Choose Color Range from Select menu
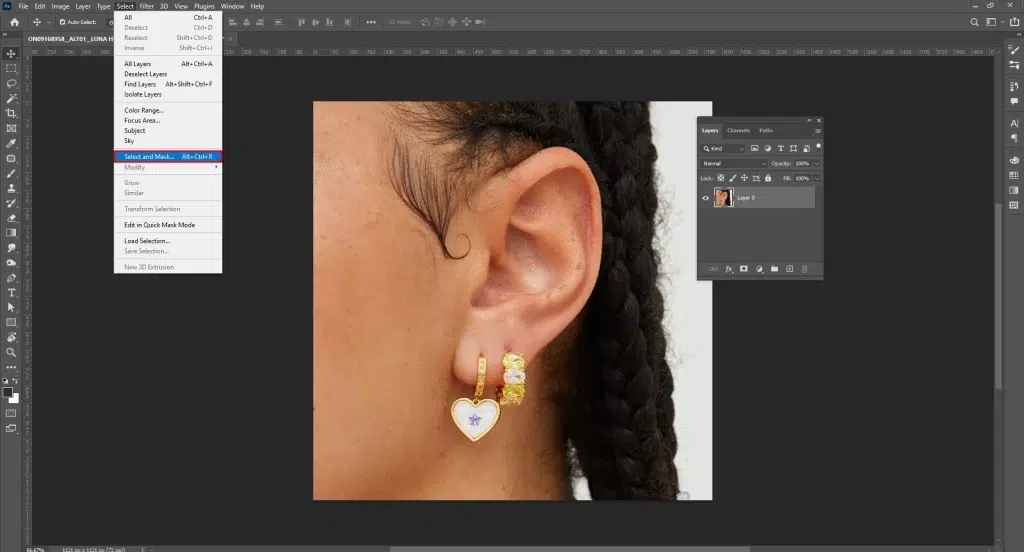The image size is (1024, 552). 144,110
